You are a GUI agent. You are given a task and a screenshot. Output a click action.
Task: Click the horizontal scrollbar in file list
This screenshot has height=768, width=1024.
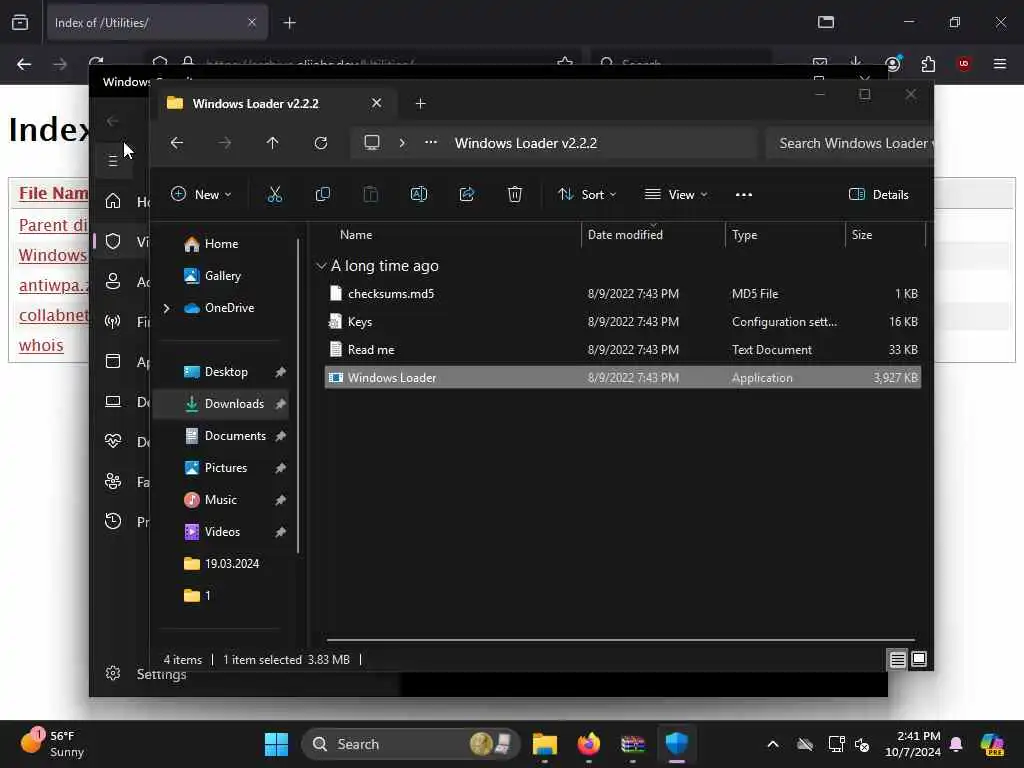[x=620, y=640]
